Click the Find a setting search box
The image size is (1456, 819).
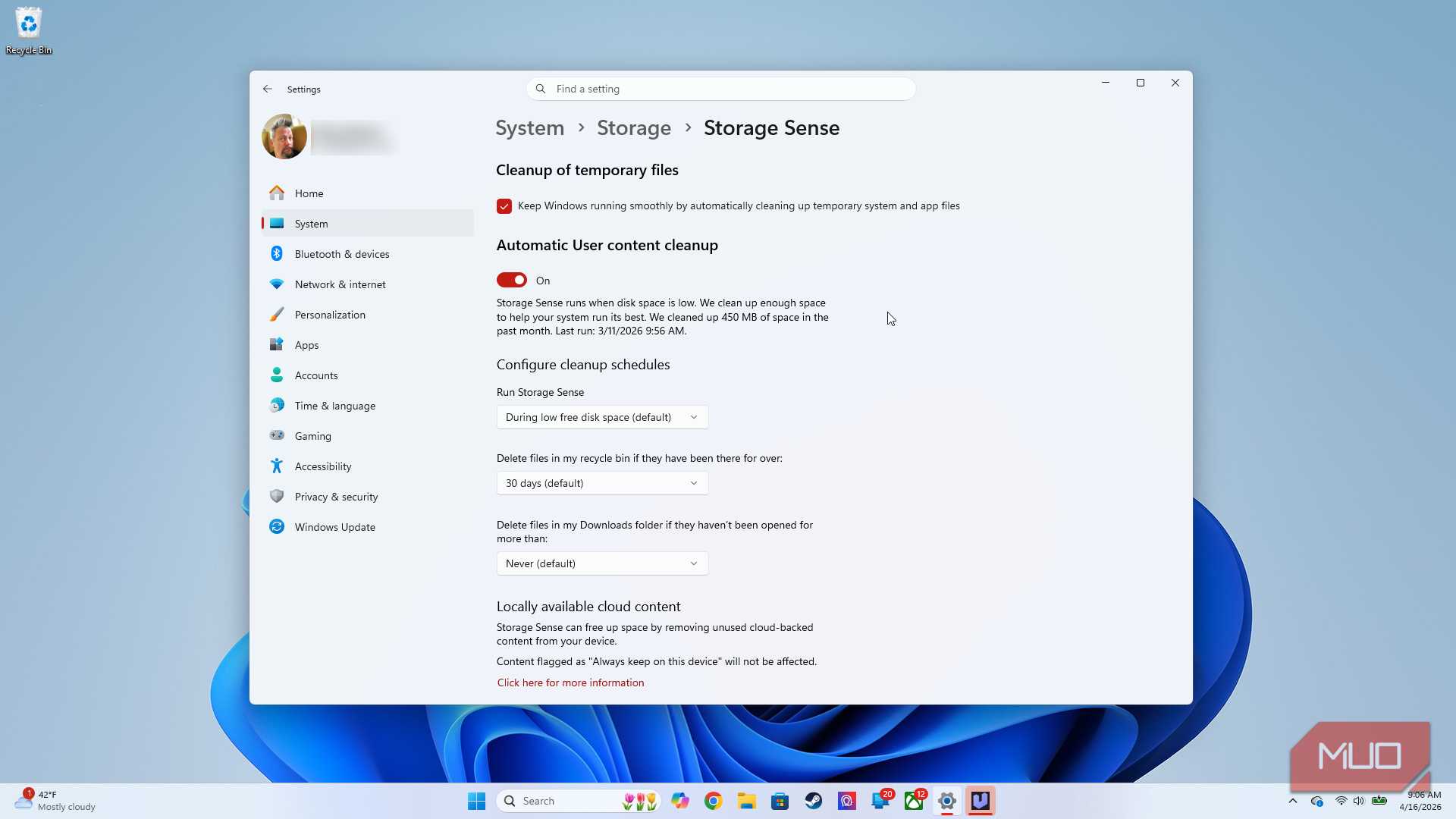(x=720, y=89)
